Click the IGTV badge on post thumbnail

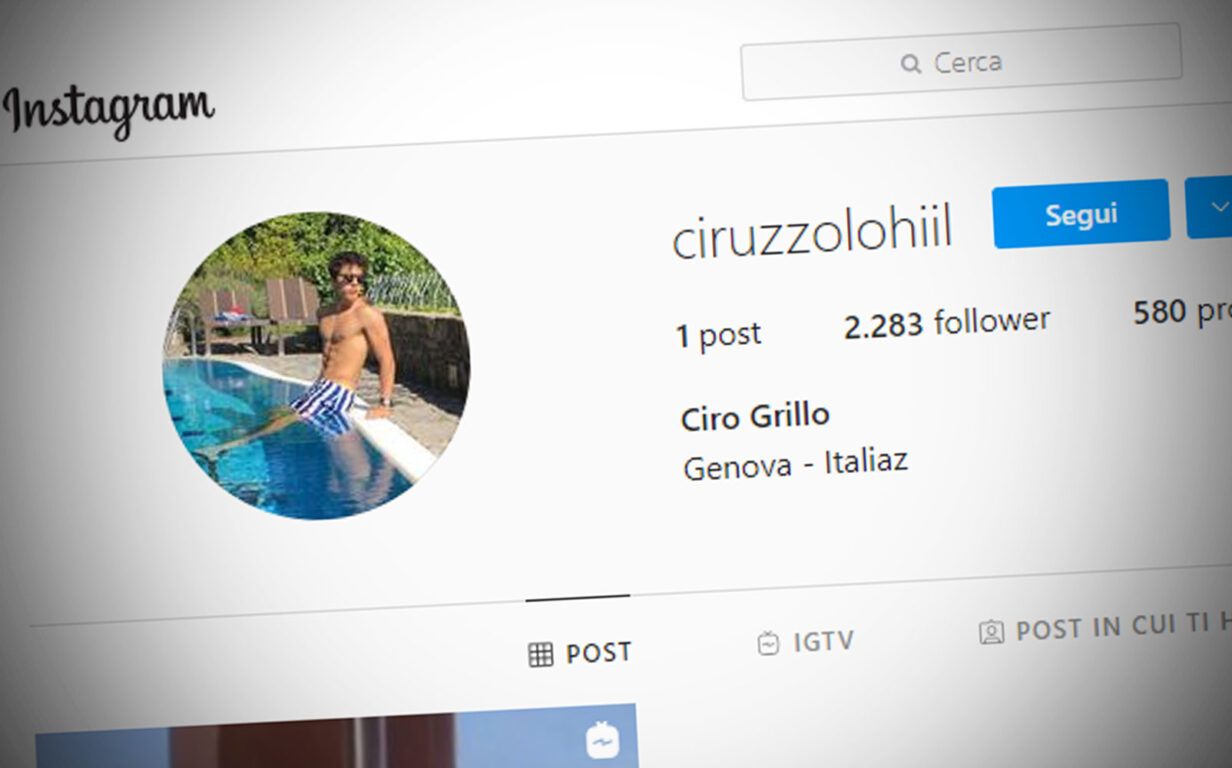(x=602, y=740)
